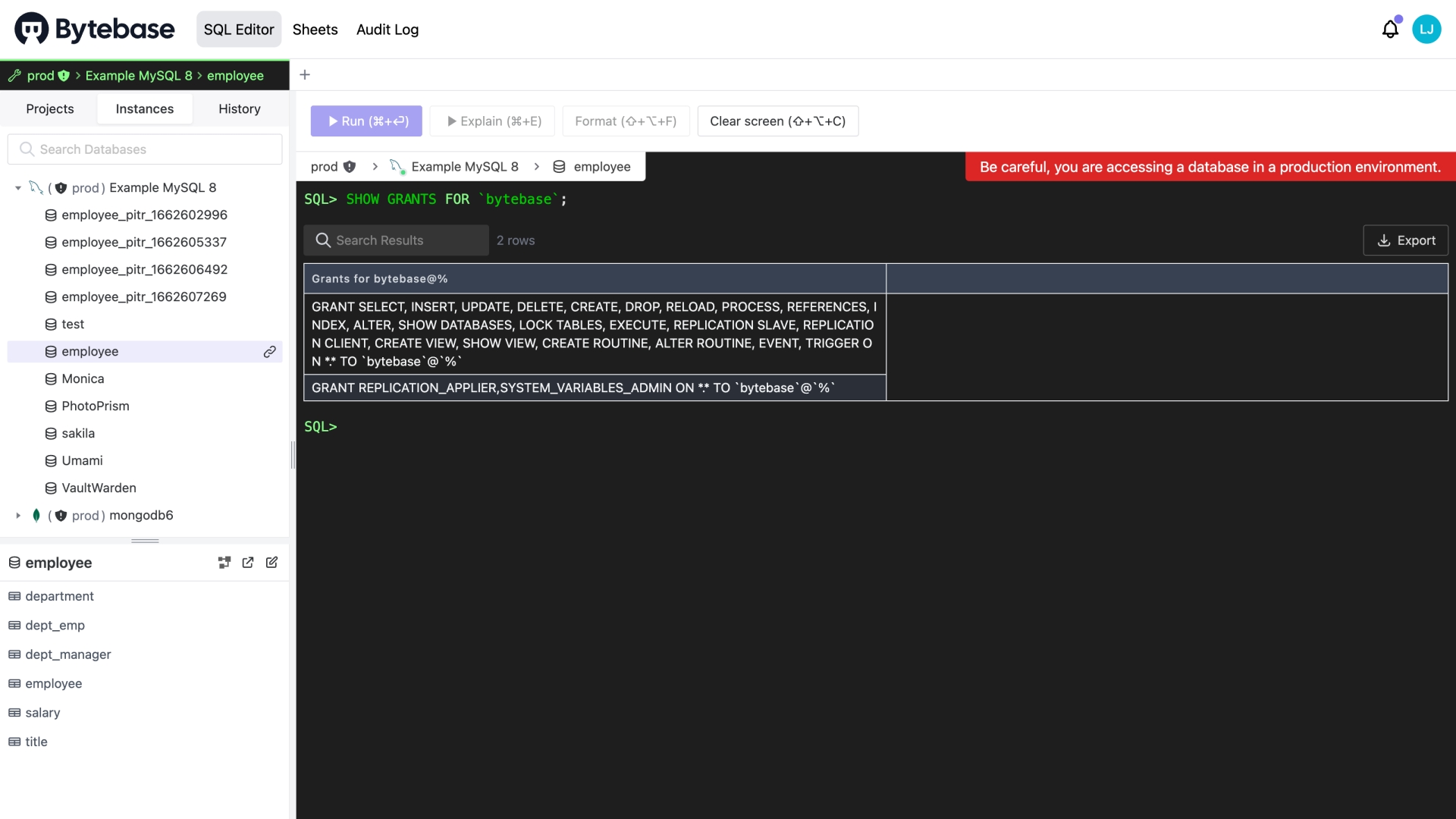Select employee_pitr_1662606492 database
The width and height of the screenshot is (1456, 819).
[x=145, y=270]
